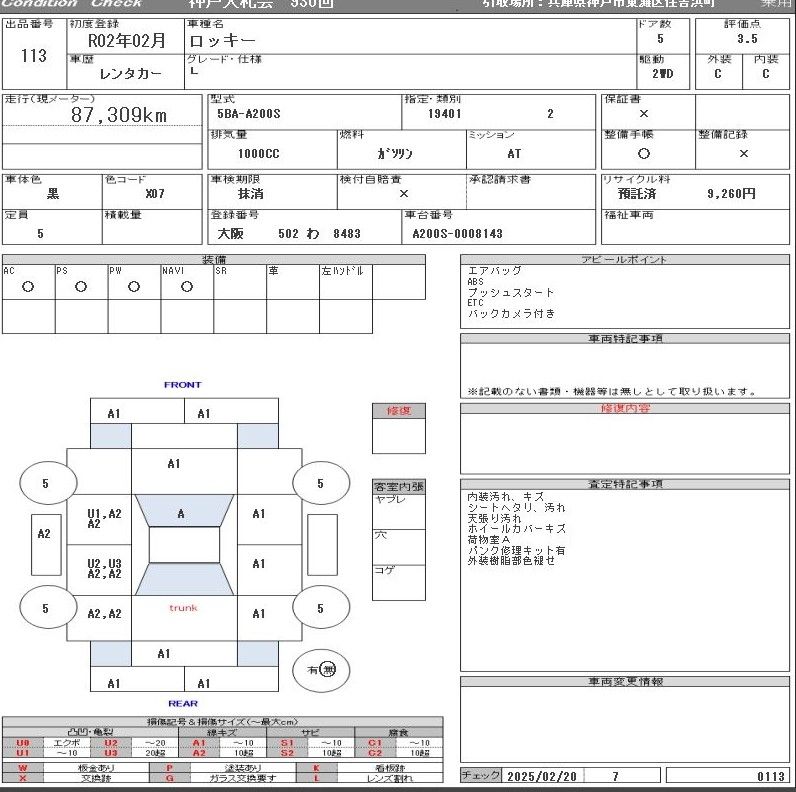Click the red L code for lens crack
The width and height of the screenshot is (796, 792).
[316, 777]
